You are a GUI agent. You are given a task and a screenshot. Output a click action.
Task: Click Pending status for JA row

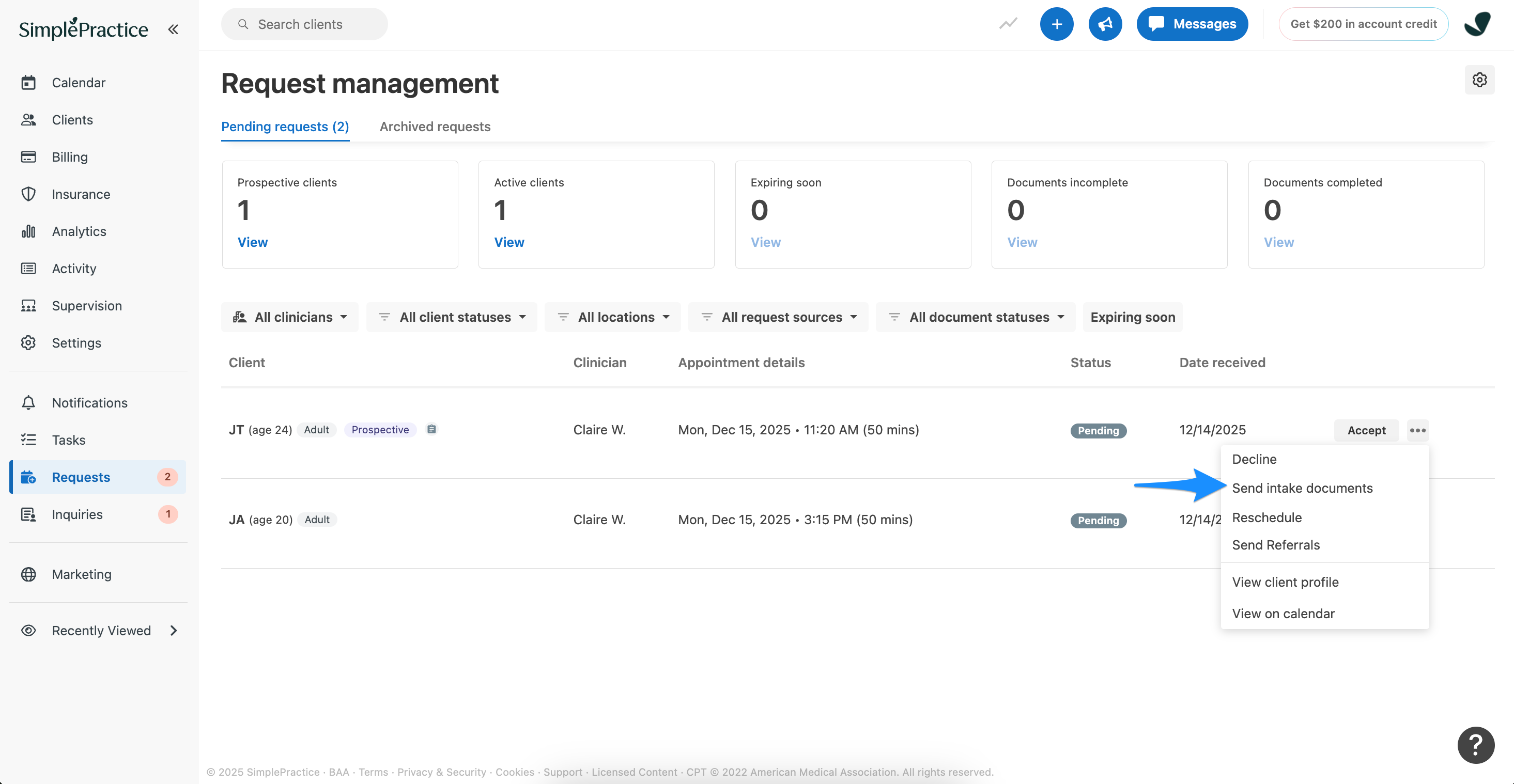(1098, 521)
